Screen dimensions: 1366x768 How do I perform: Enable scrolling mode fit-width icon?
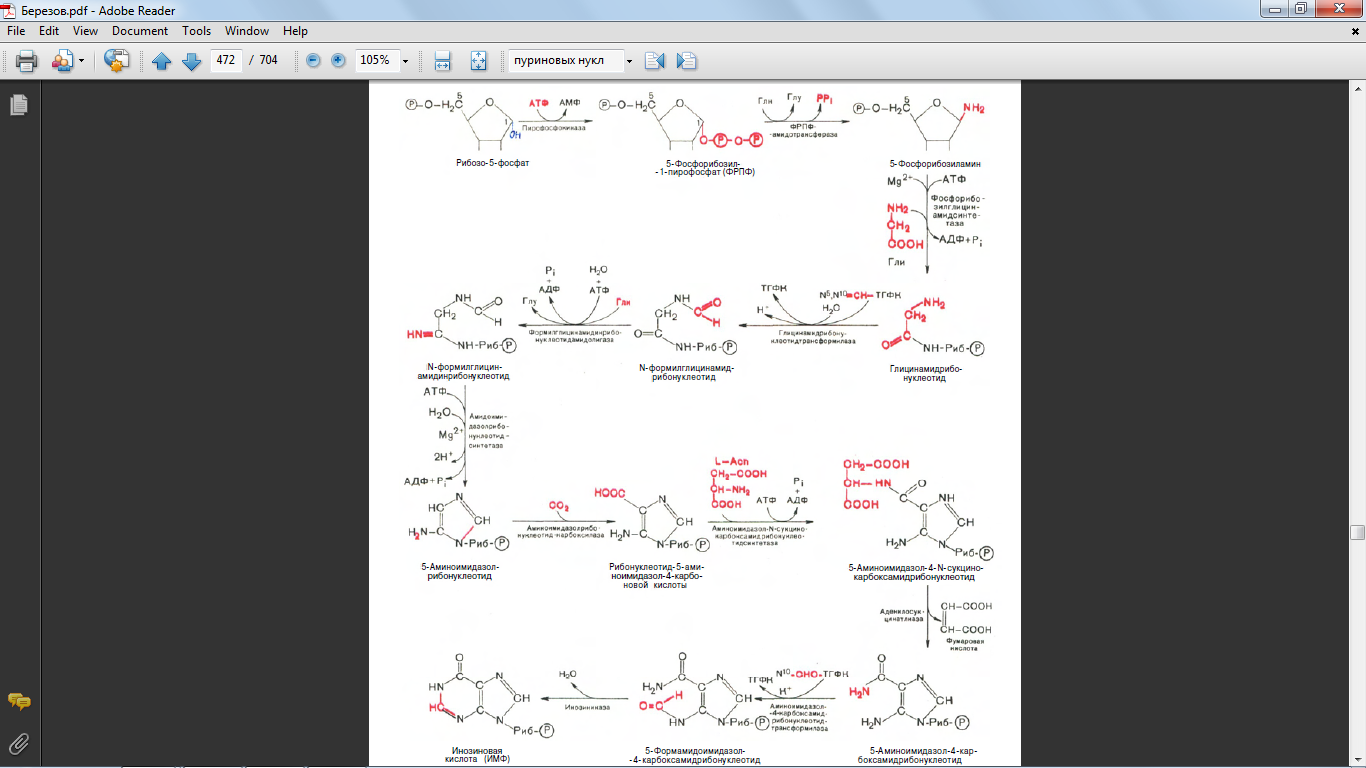coord(443,61)
